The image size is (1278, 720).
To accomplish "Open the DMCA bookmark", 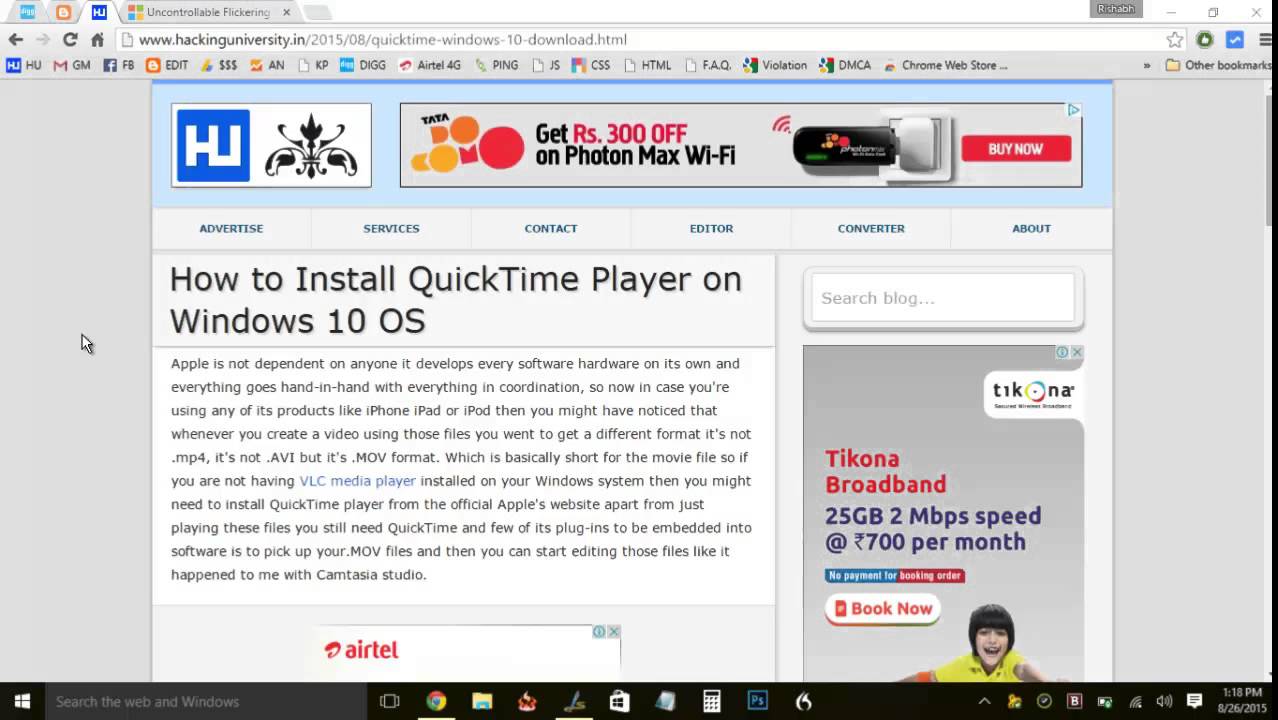I will tap(845, 65).
